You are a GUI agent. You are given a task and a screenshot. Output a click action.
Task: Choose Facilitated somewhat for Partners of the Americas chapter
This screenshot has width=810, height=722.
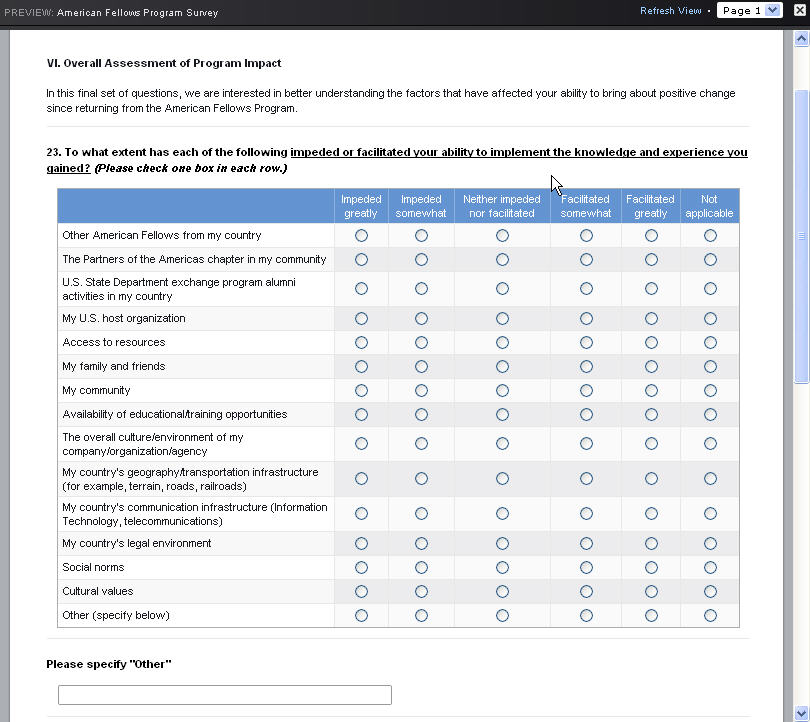(586, 260)
